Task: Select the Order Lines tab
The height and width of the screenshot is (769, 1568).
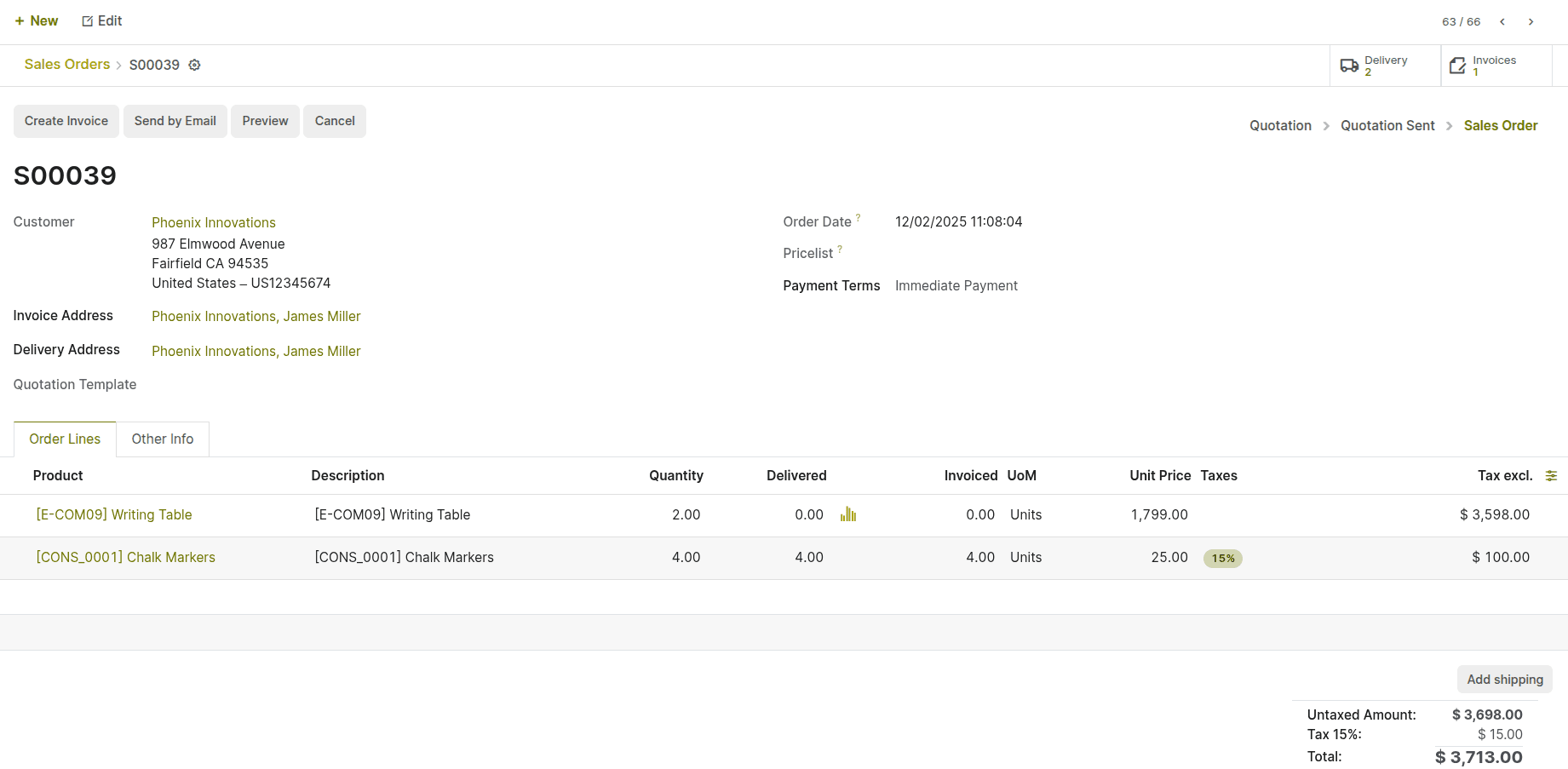Action: (x=65, y=439)
